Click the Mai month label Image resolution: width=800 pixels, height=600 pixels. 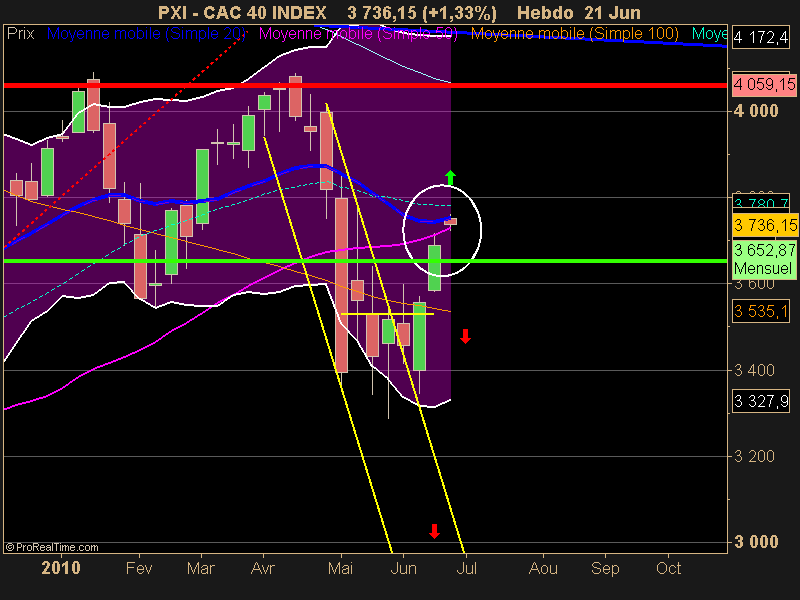point(340,568)
